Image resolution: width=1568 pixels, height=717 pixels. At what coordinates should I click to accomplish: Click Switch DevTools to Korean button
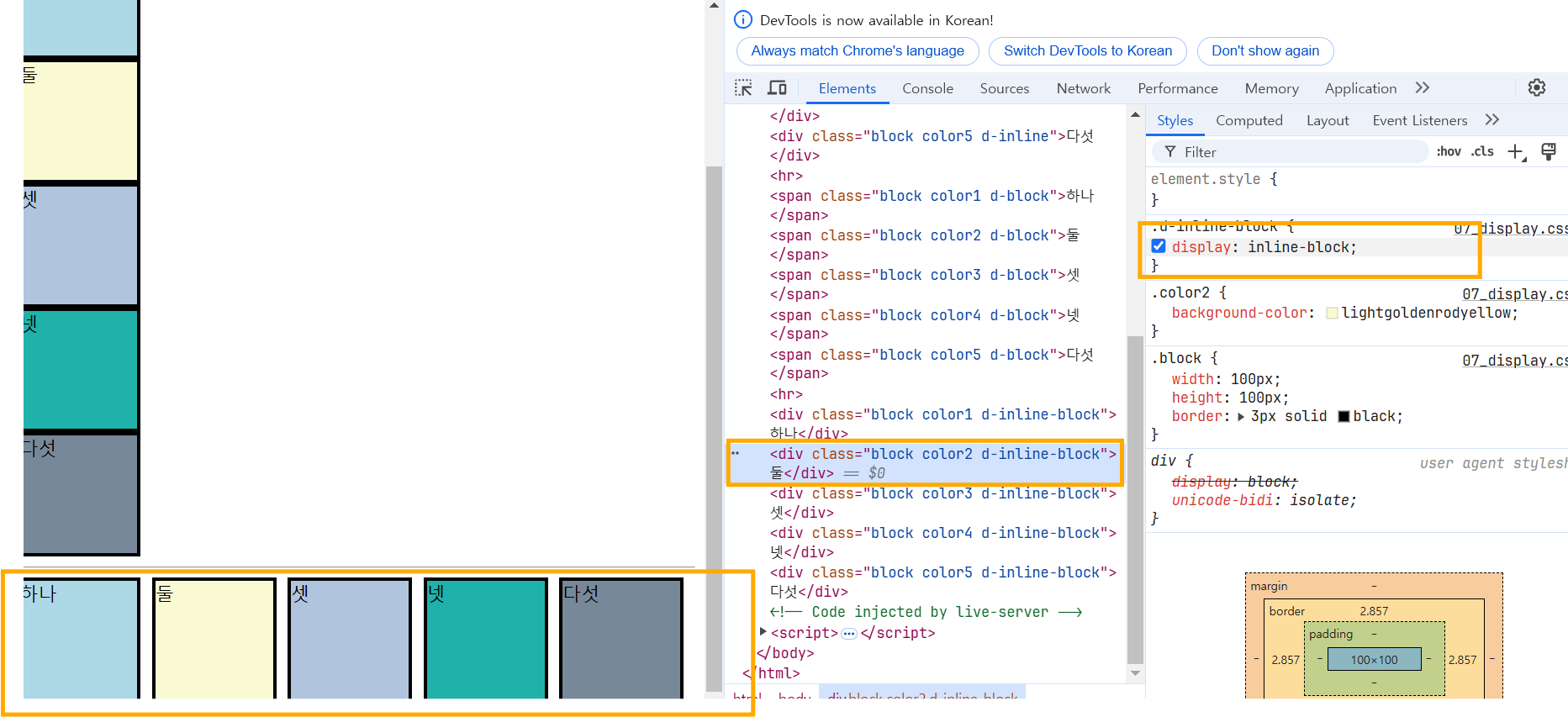(1088, 50)
